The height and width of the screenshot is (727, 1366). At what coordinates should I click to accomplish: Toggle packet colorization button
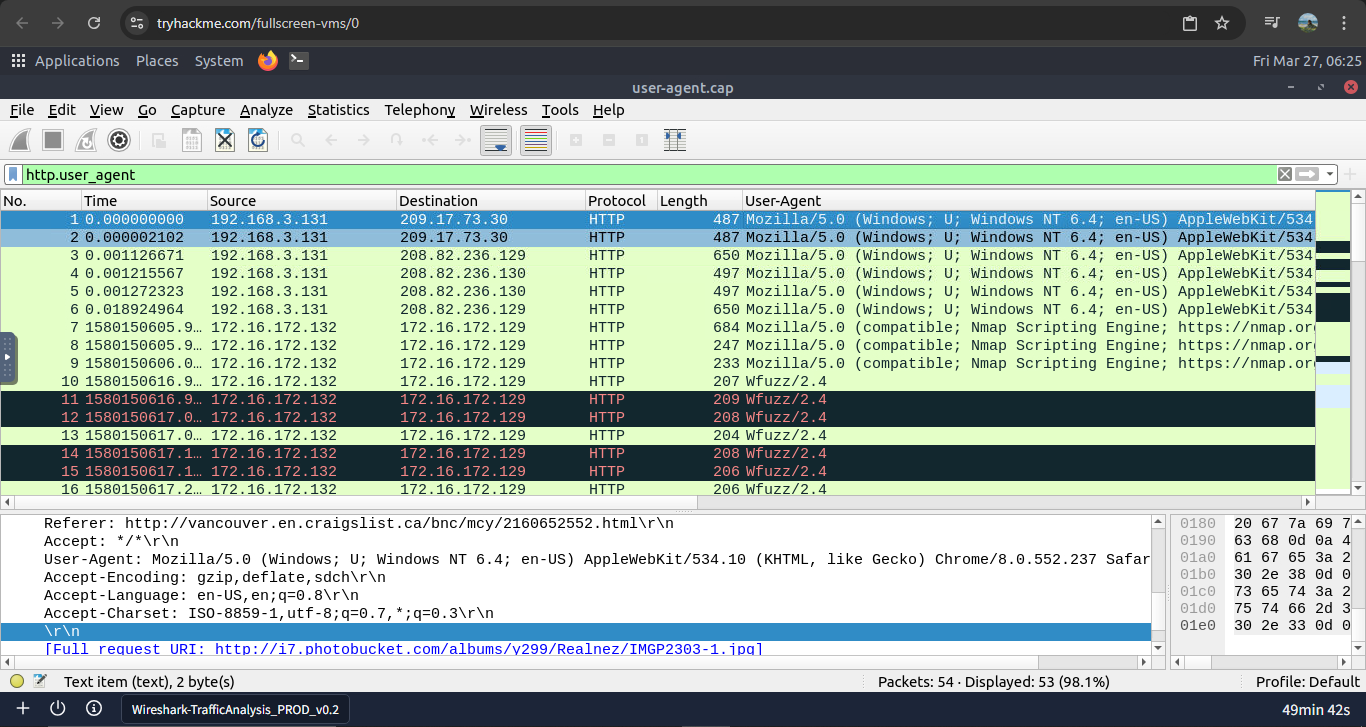coord(536,141)
